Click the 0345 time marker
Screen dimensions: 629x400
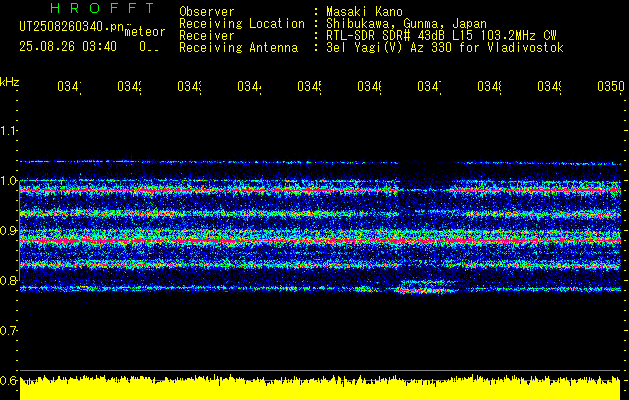(x=309, y=86)
